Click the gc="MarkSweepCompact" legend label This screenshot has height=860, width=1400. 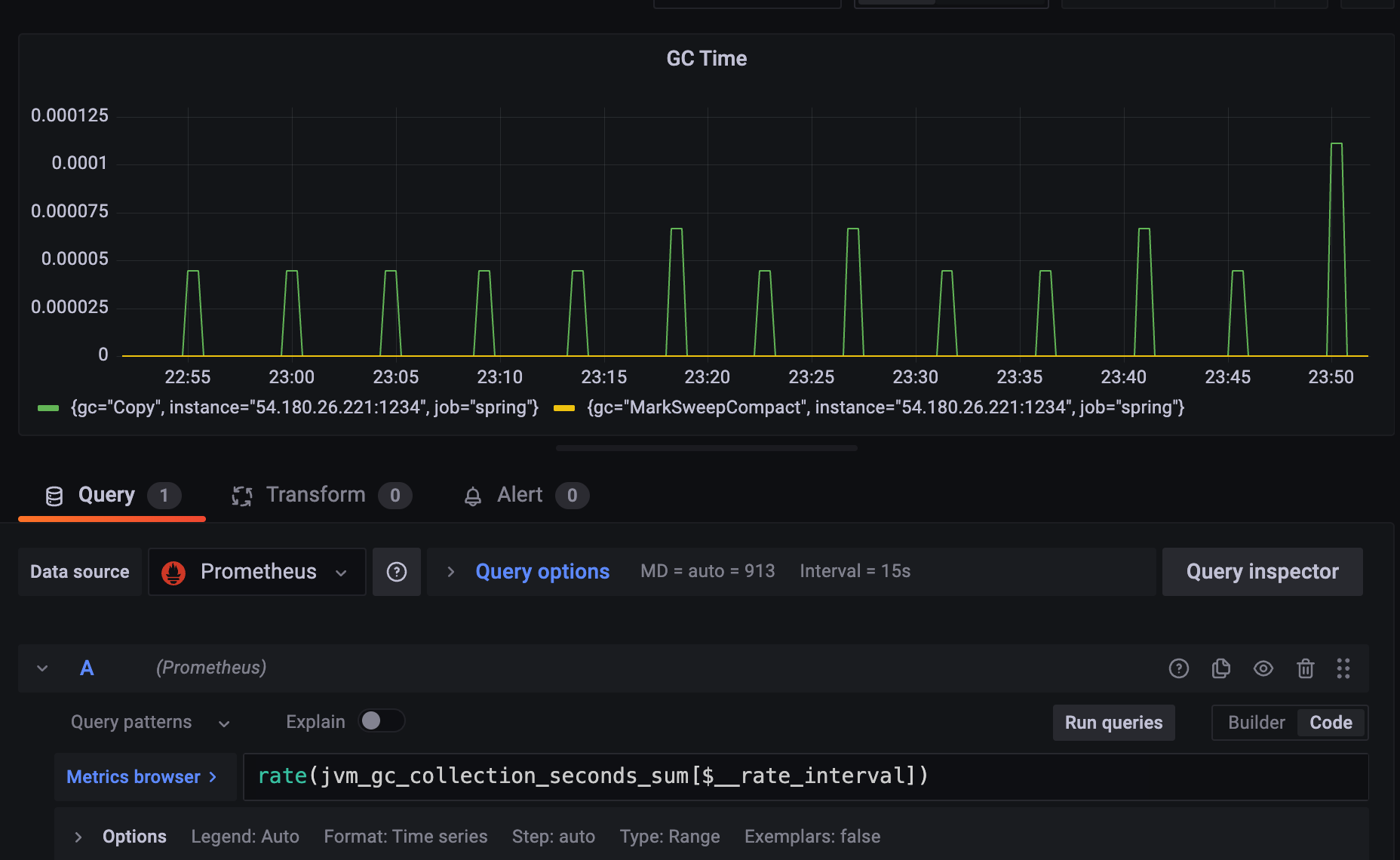click(x=886, y=408)
